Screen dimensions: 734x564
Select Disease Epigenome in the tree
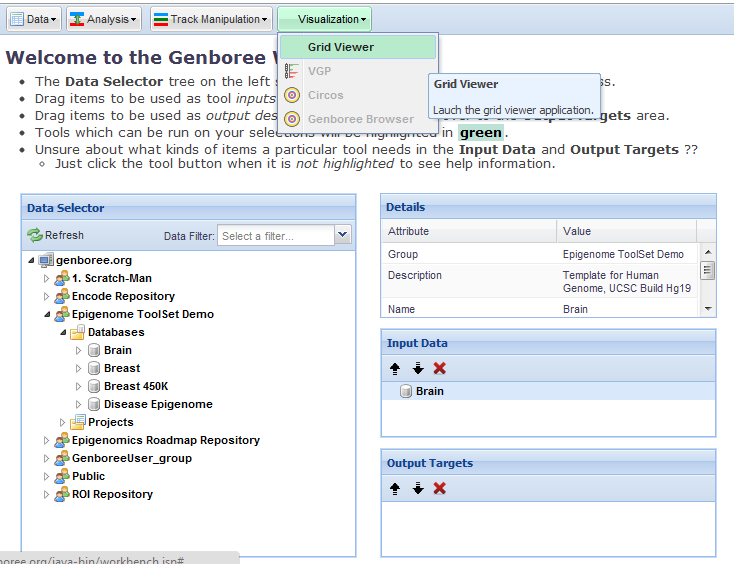tap(157, 405)
